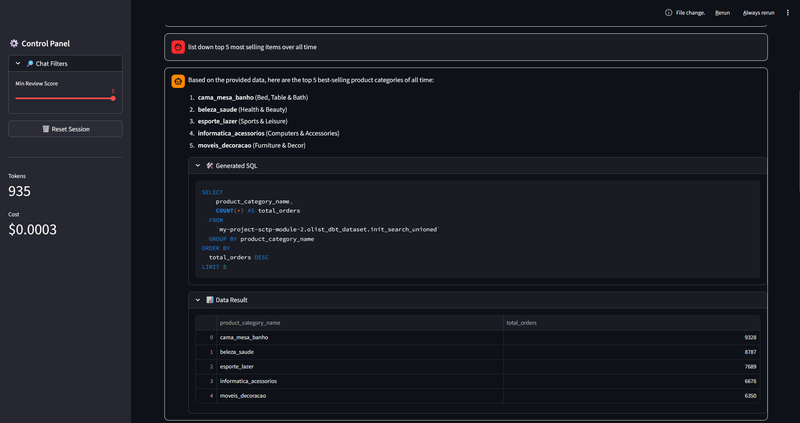Click the magnifier icon beside Chat Filters
This screenshot has width=800, height=423.
pyautogui.click(x=30, y=63)
